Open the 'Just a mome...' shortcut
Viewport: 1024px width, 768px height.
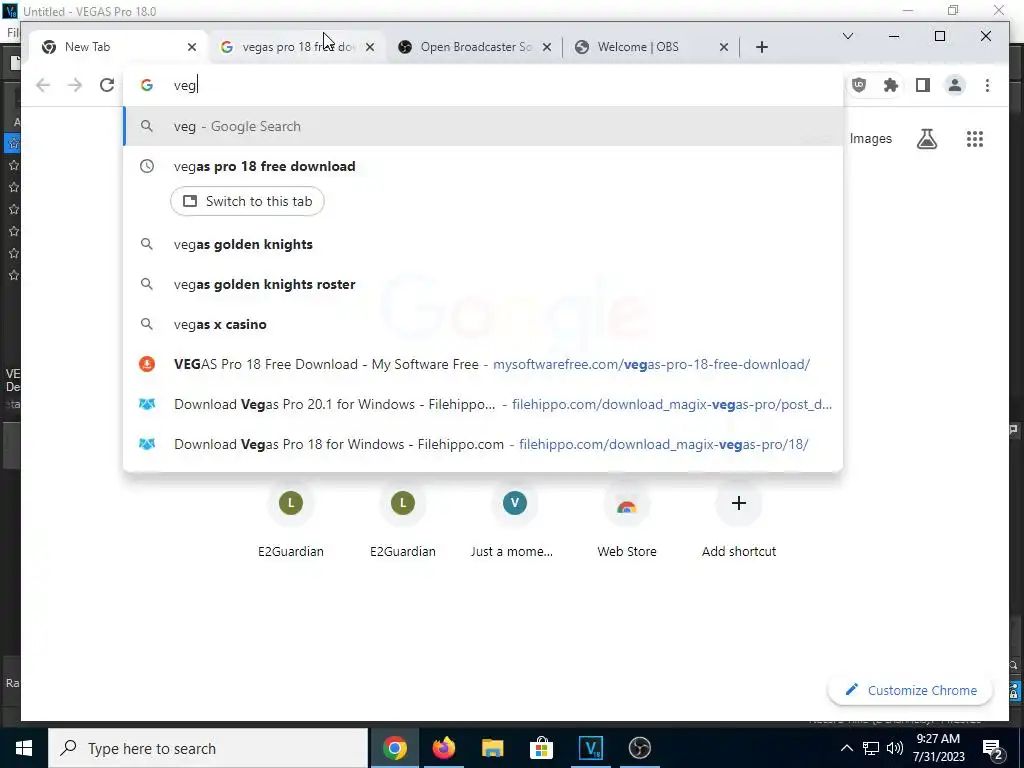[x=514, y=522]
